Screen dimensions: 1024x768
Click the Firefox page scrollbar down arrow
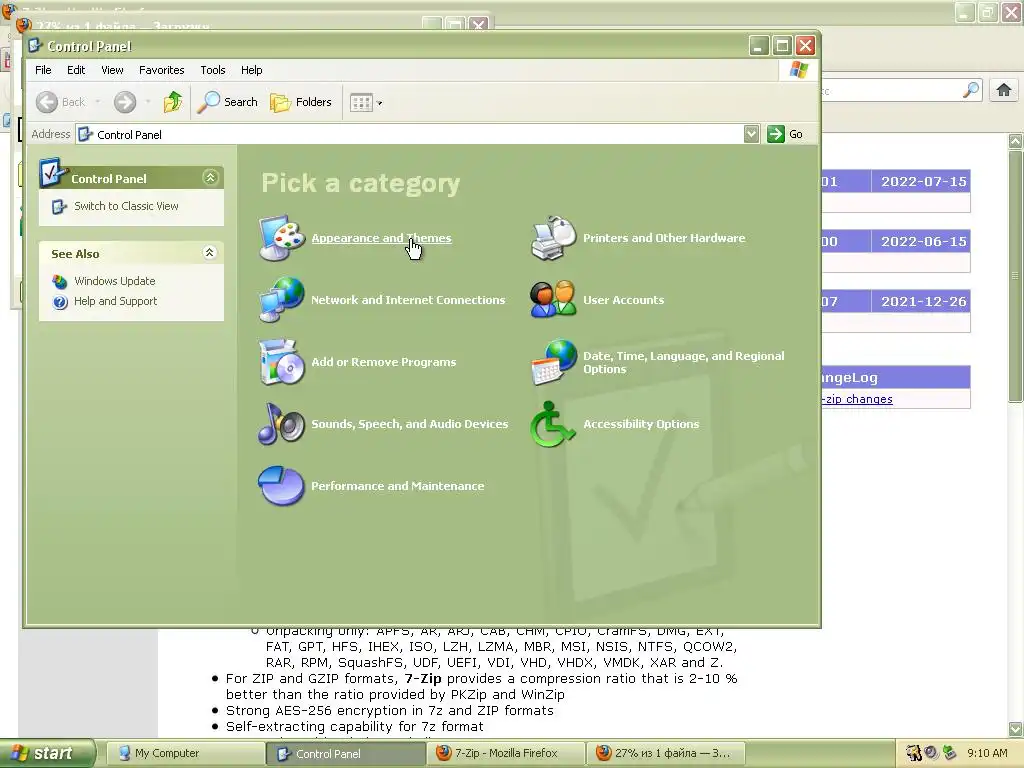click(x=1016, y=729)
